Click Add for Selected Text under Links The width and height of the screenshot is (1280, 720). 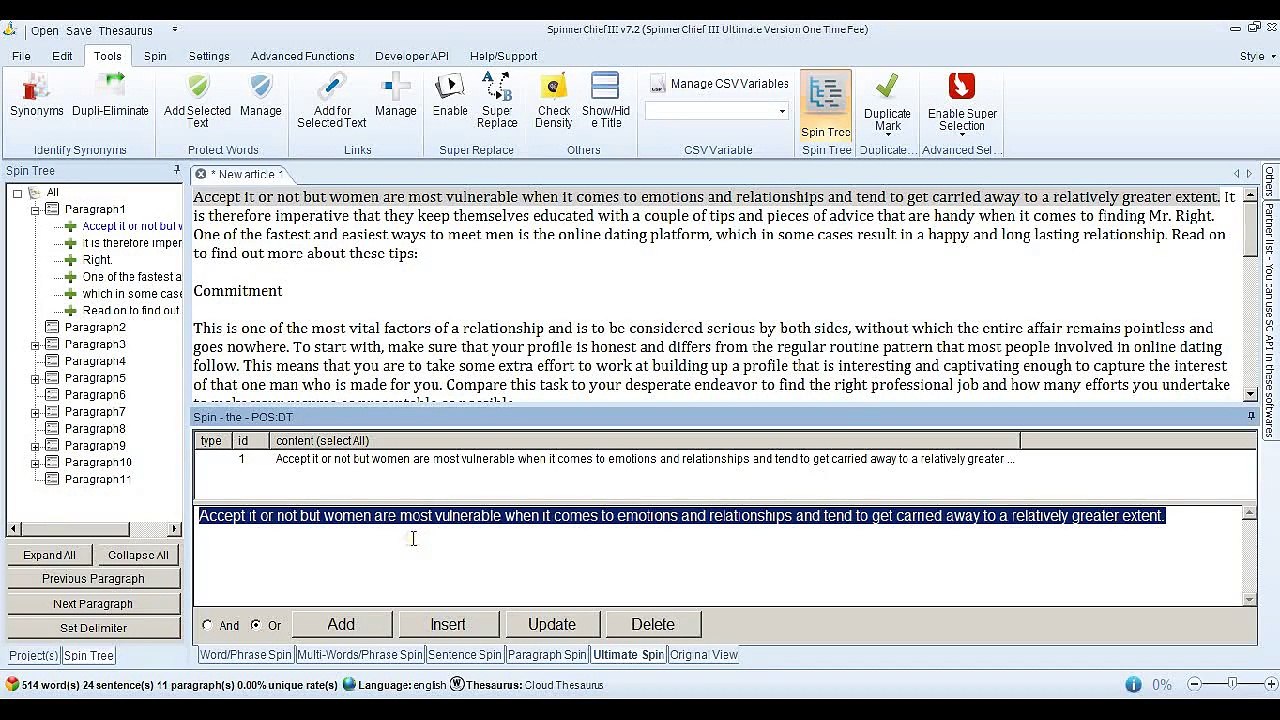332,100
